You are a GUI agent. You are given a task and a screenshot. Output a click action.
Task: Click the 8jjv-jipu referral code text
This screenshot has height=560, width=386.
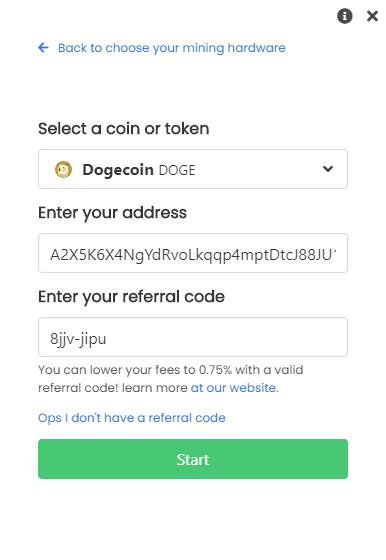78,339
